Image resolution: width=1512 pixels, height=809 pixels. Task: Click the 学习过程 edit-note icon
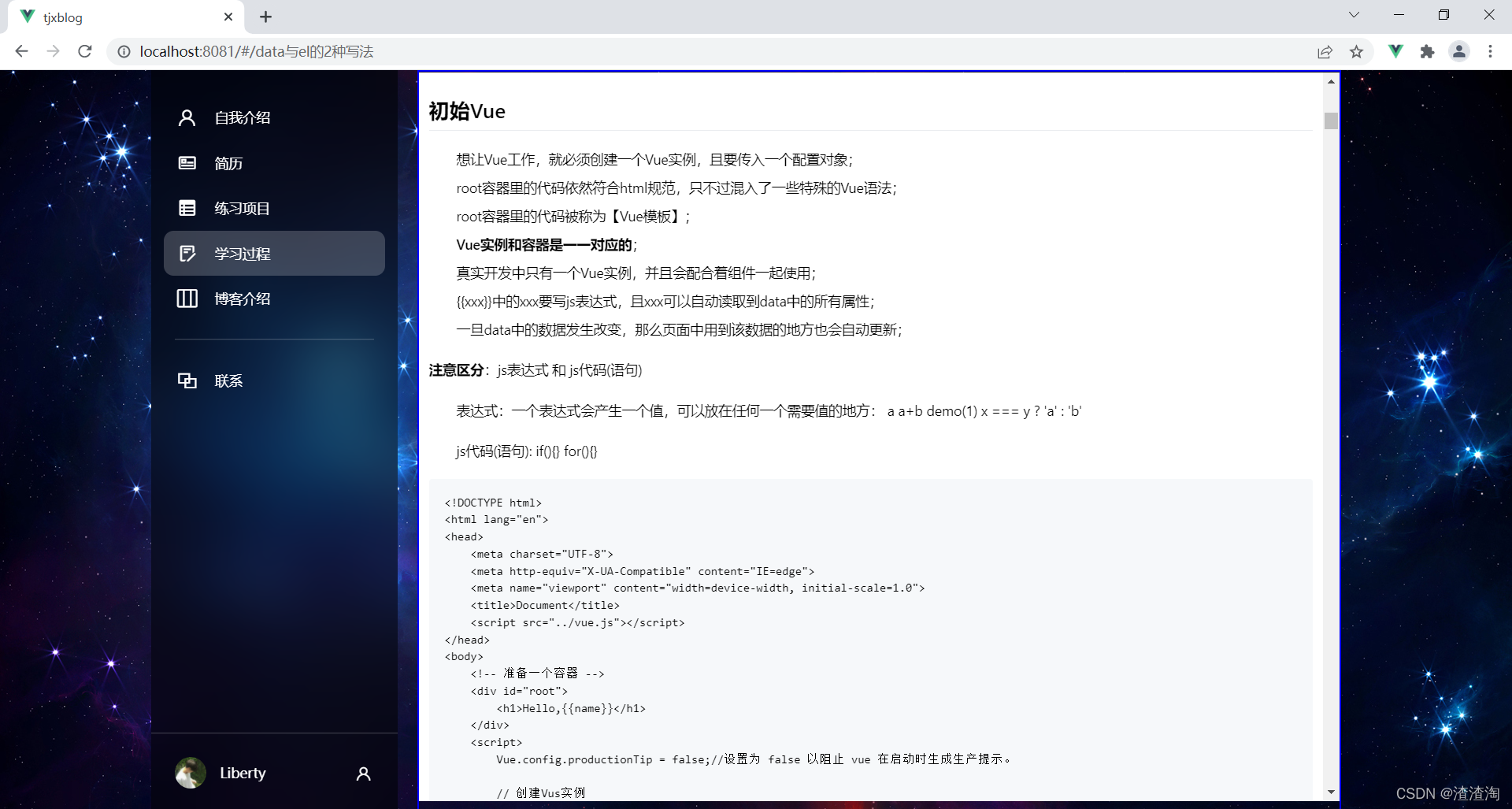187,254
